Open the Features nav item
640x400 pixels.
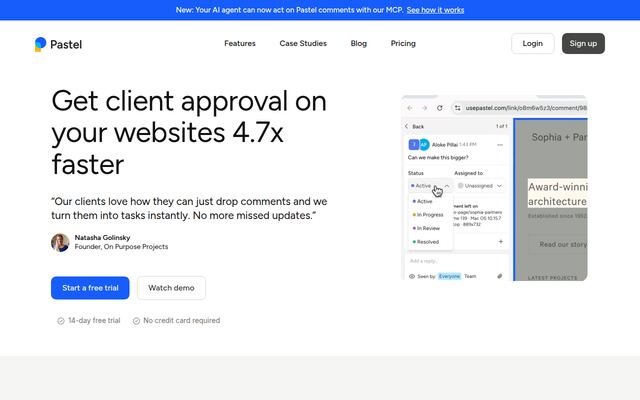pyautogui.click(x=240, y=43)
